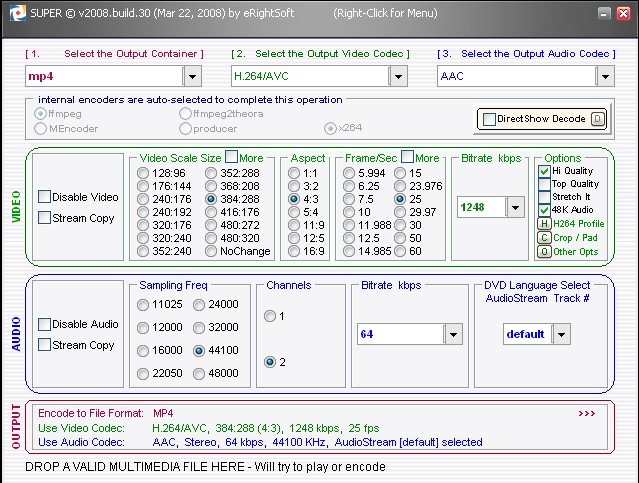The width and height of the screenshot is (639, 483).
Task: Toggle the 48K Audio checkbox
Action: point(544,210)
